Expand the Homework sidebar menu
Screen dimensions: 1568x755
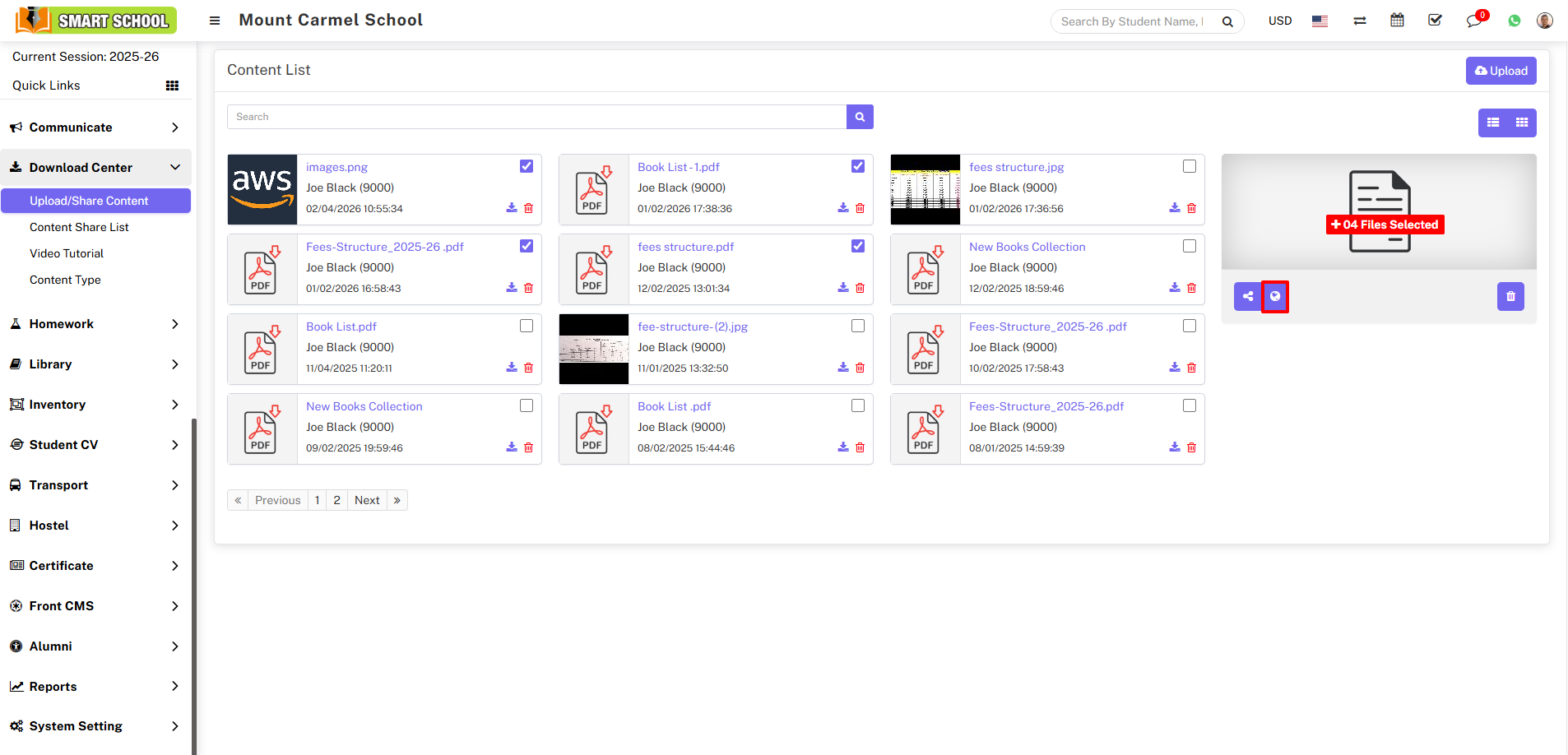click(95, 324)
